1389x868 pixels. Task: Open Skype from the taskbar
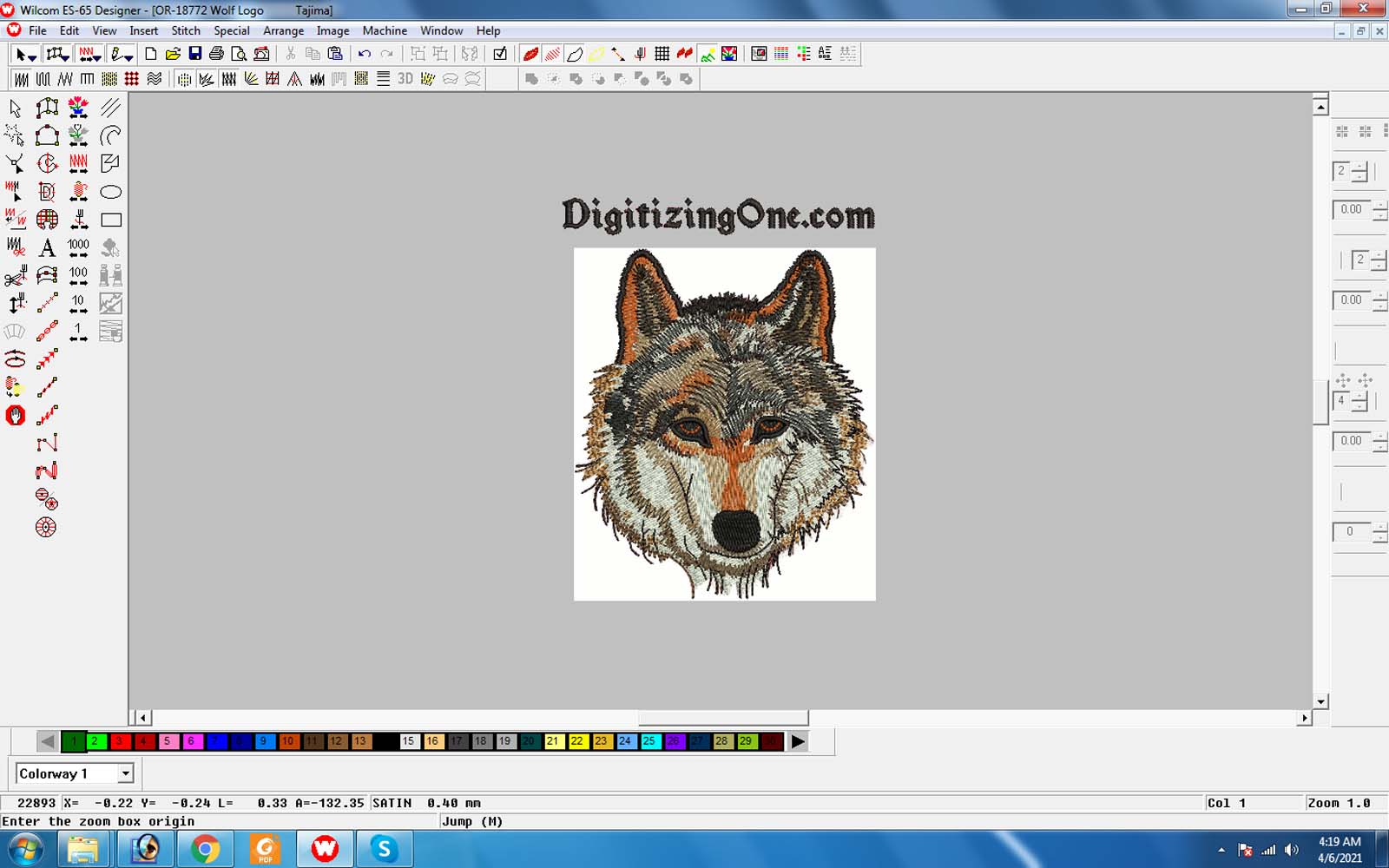(385, 849)
